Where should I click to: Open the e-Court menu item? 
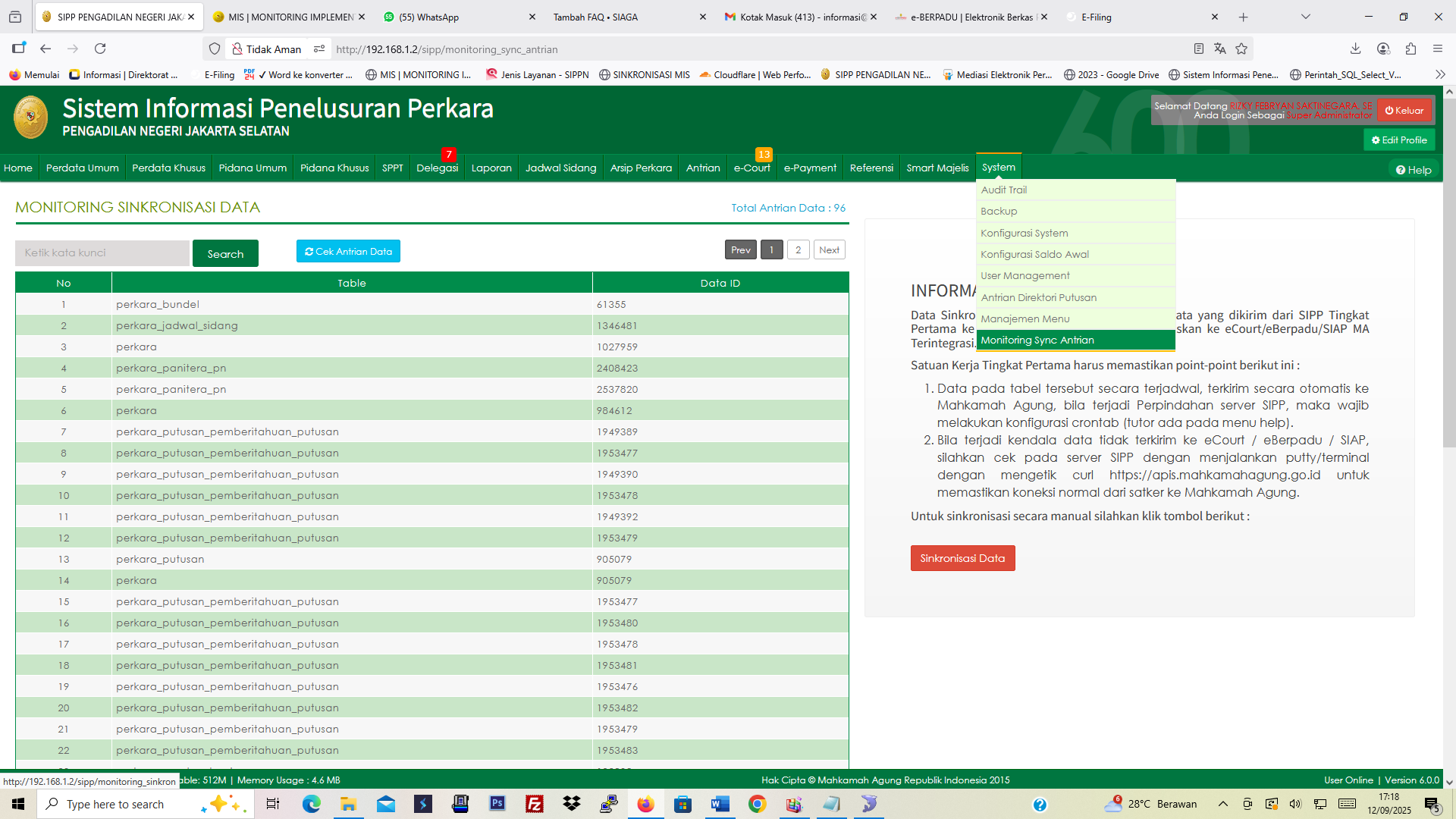click(x=752, y=168)
